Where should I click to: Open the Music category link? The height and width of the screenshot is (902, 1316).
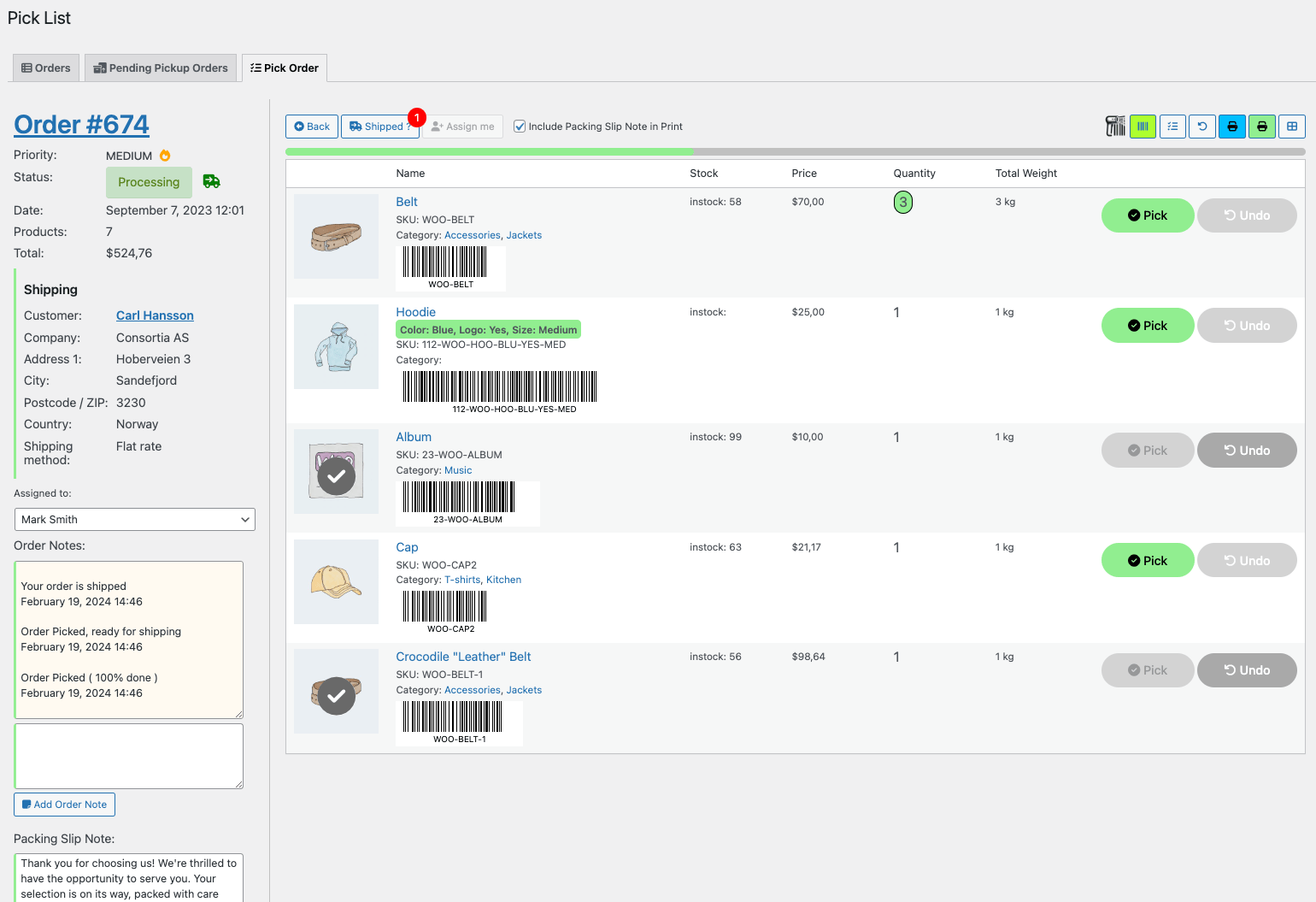coord(458,470)
